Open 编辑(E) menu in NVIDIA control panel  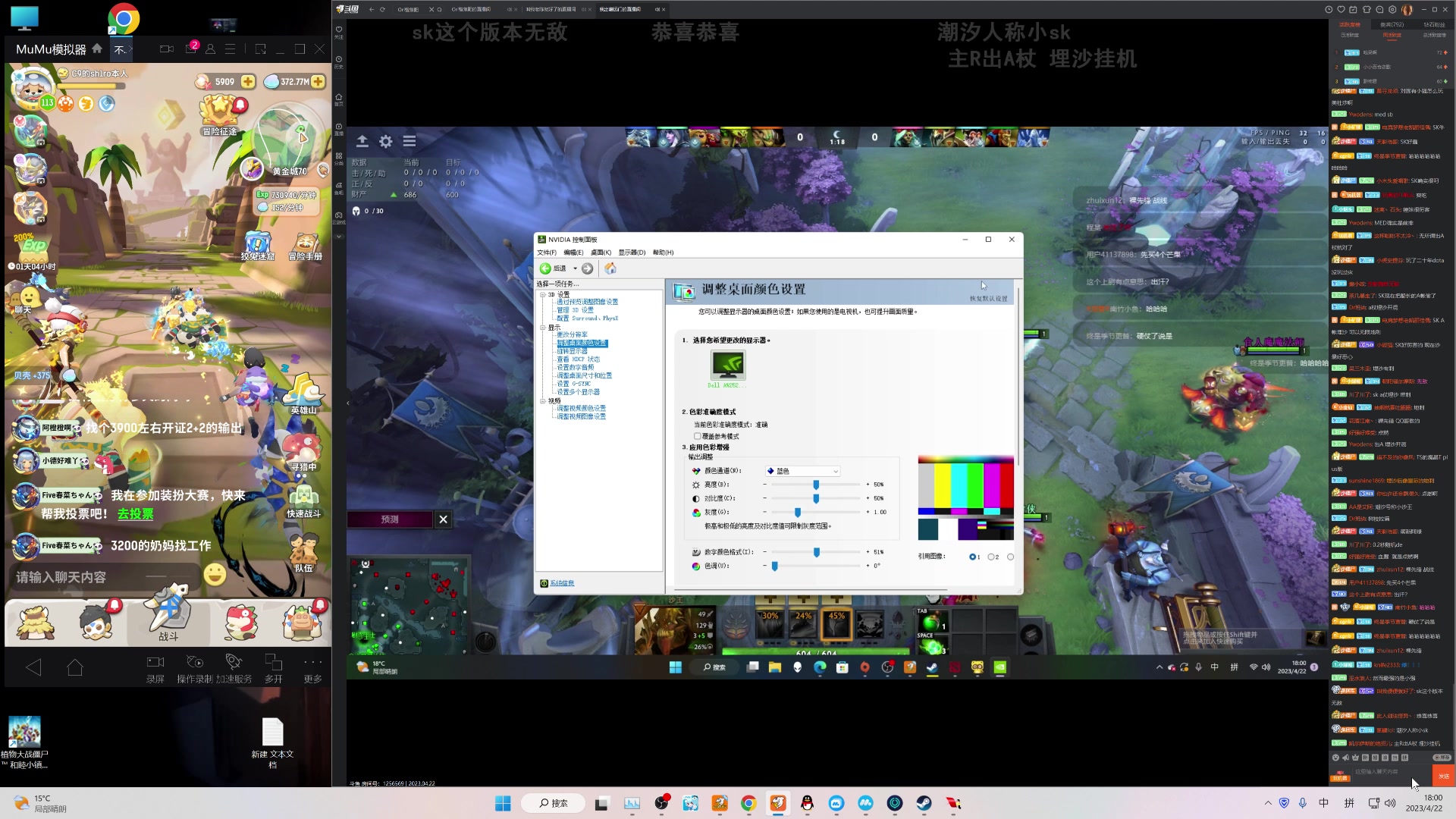point(573,253)
